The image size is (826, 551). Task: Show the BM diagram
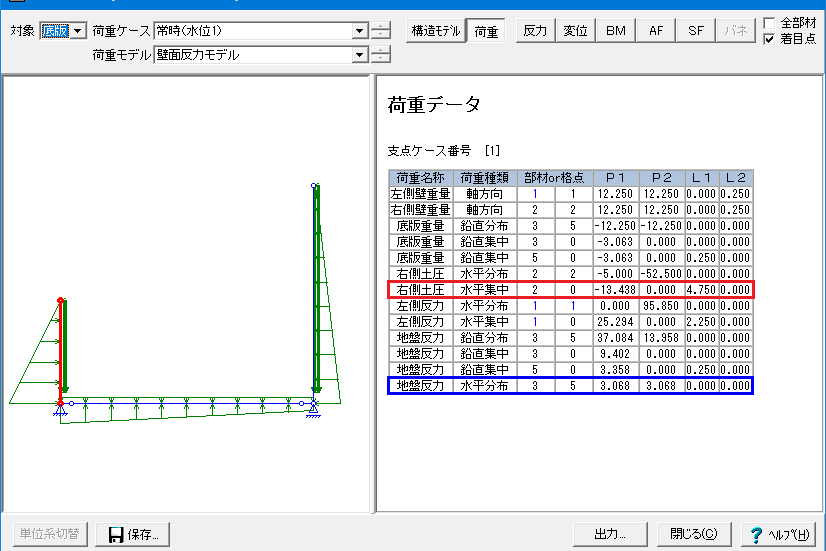point(615,31)
